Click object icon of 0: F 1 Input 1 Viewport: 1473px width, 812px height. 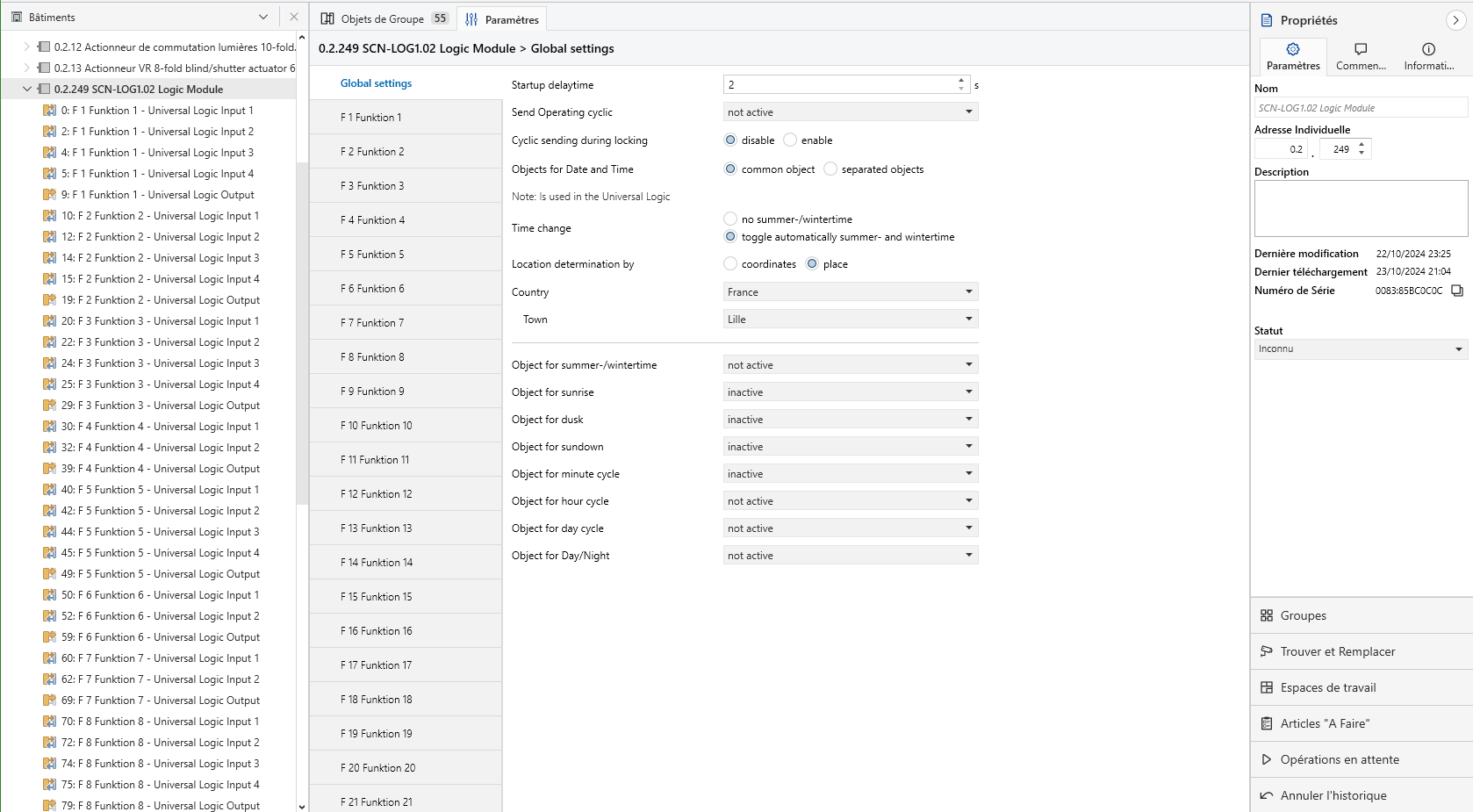coord(50,110)
